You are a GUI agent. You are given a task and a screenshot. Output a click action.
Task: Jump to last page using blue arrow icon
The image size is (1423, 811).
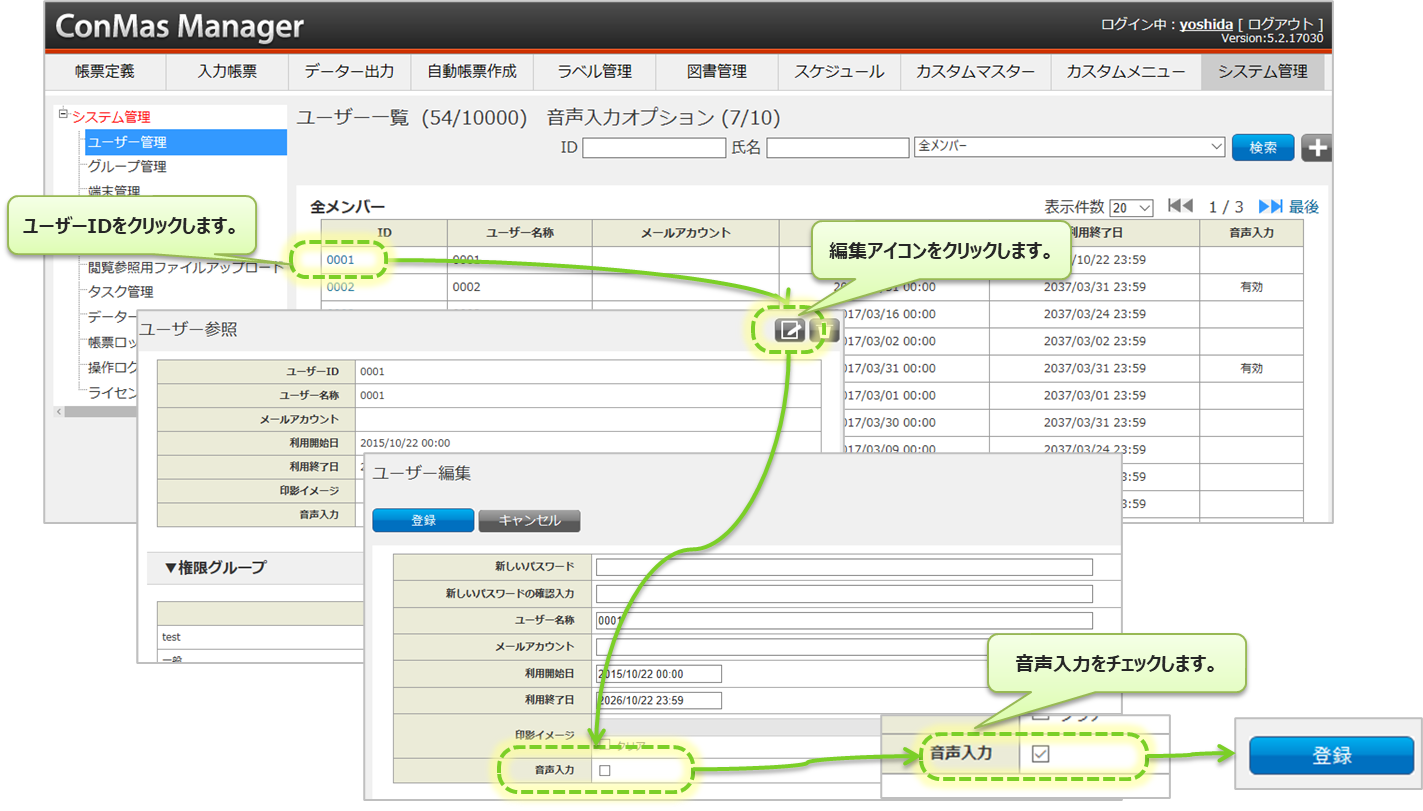[1270, 206]
